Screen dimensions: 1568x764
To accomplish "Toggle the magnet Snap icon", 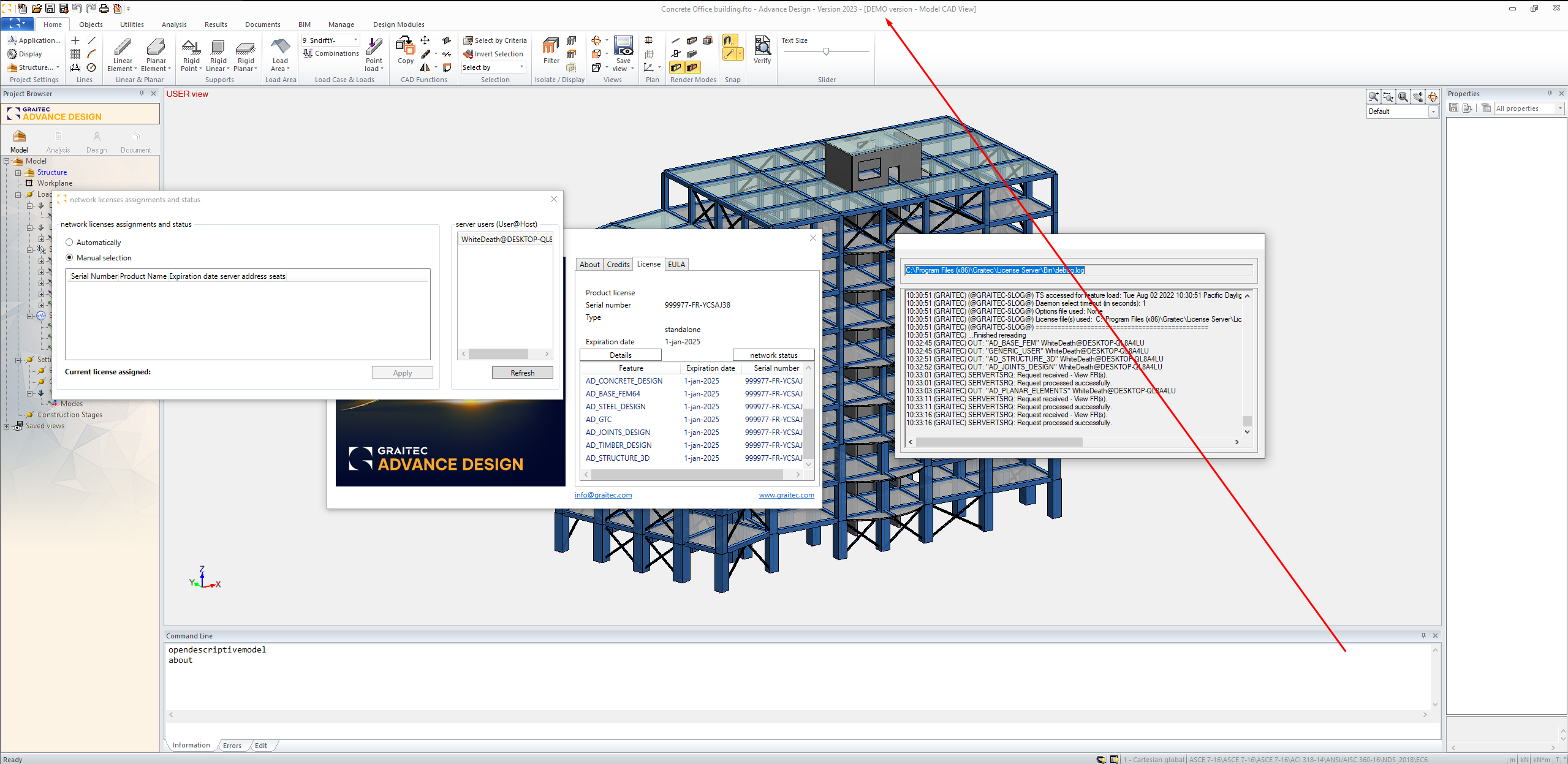I will pyautogui.click(x=729, y=40).
